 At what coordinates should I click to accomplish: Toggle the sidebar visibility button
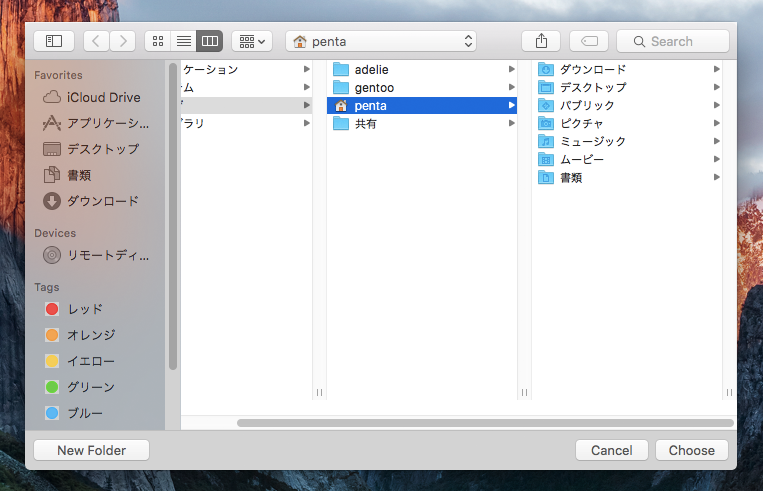[54, 41]
